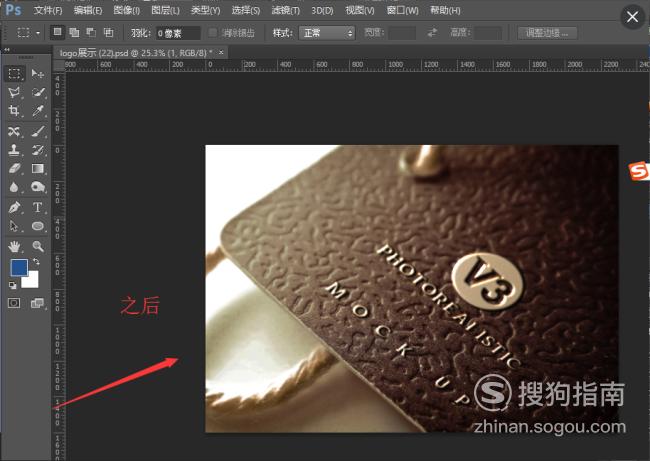Select the Gradient tool
The width and height of the screenshot is (650, 461).
(x=38, y=168)
